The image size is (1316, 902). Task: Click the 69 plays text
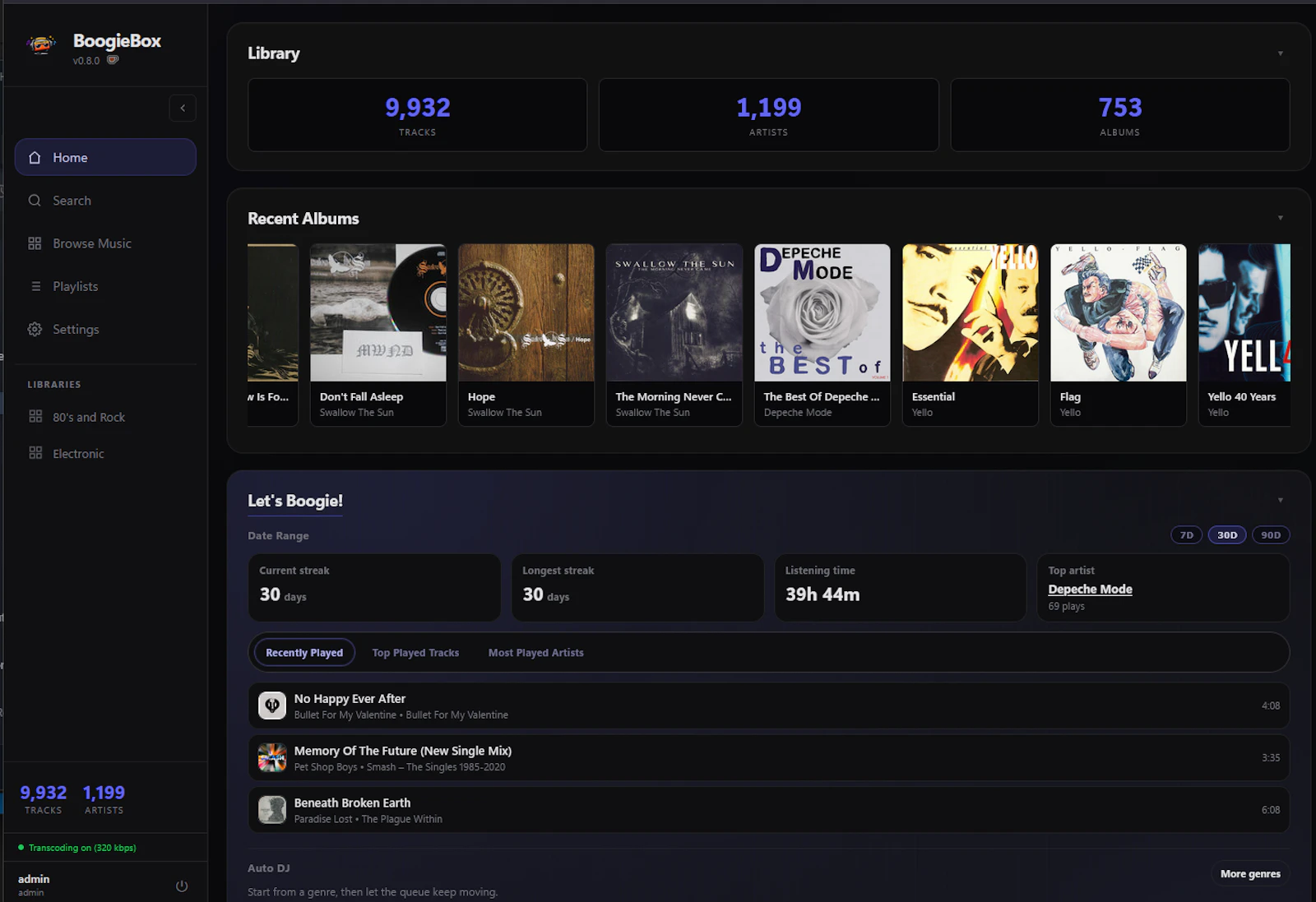click(1066, 607)
